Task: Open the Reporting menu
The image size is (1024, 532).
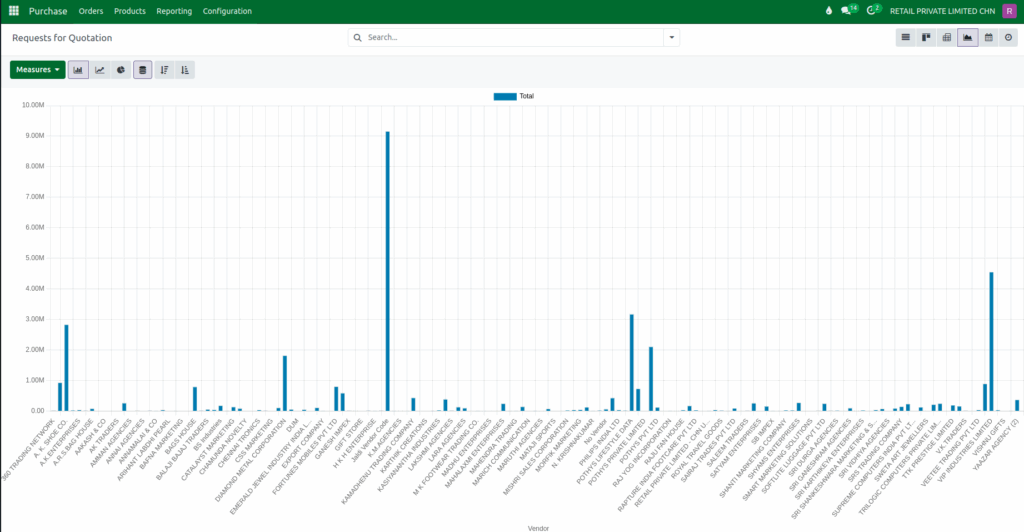Action: [174, 11]
